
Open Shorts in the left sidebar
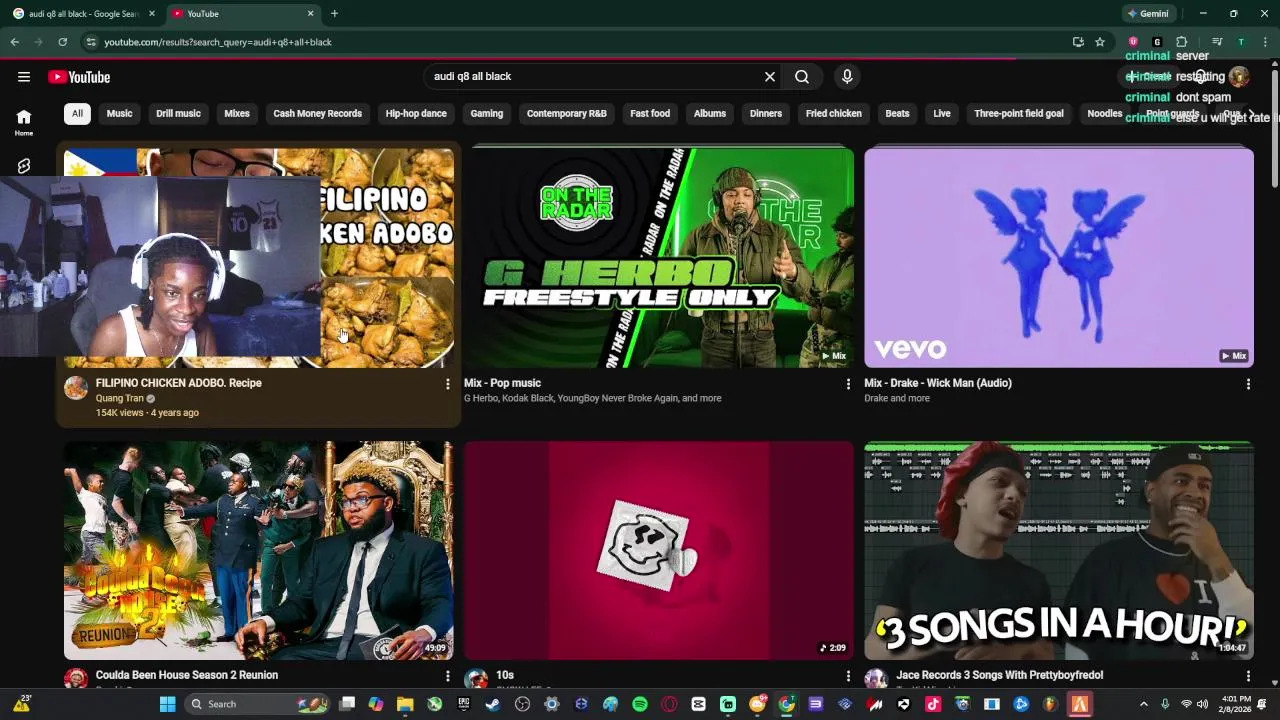coord(24,166)
